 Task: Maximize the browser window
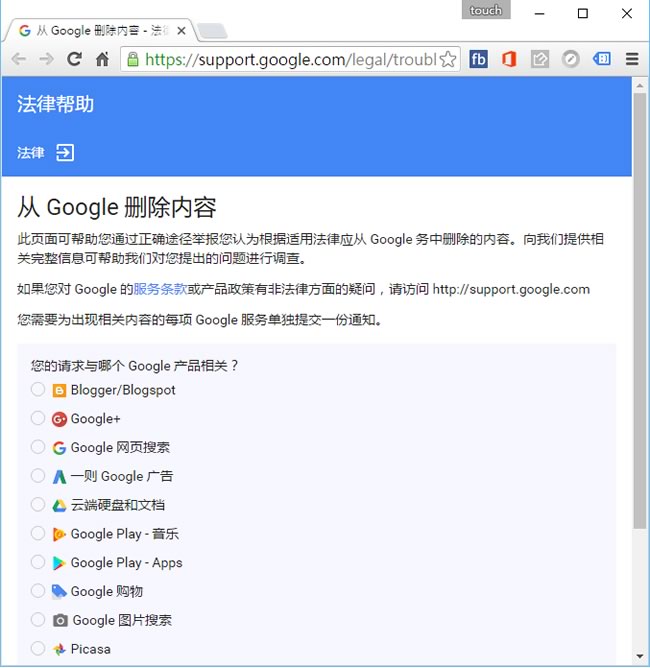coord(583,14)
